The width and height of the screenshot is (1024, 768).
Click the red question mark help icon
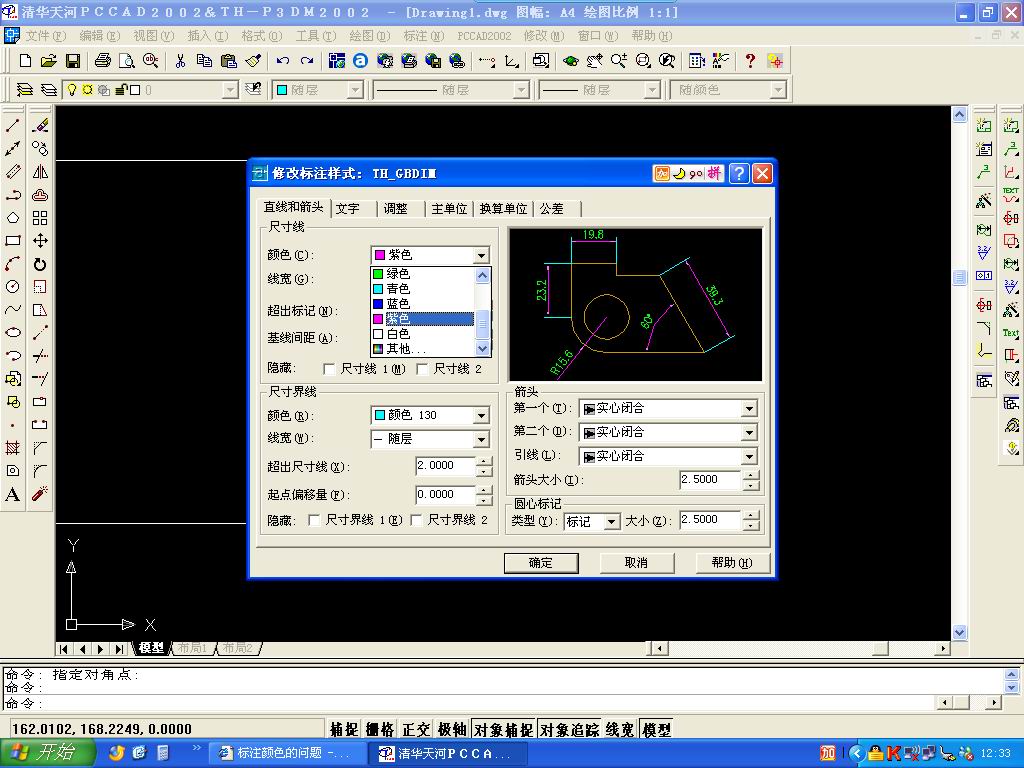click(750, 61)
